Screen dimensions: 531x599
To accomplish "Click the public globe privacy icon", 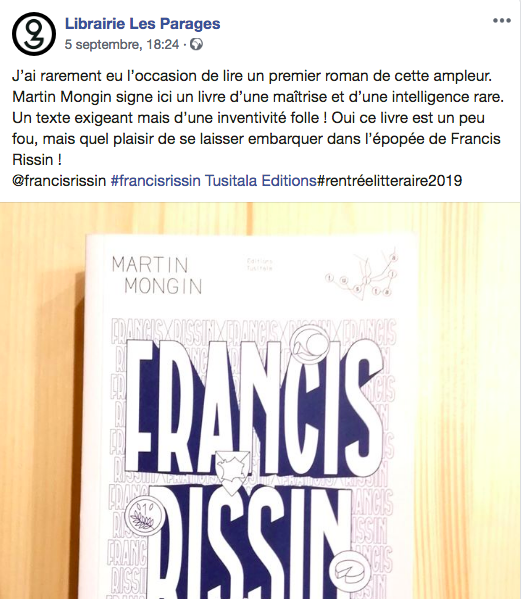I will (196, 45).
